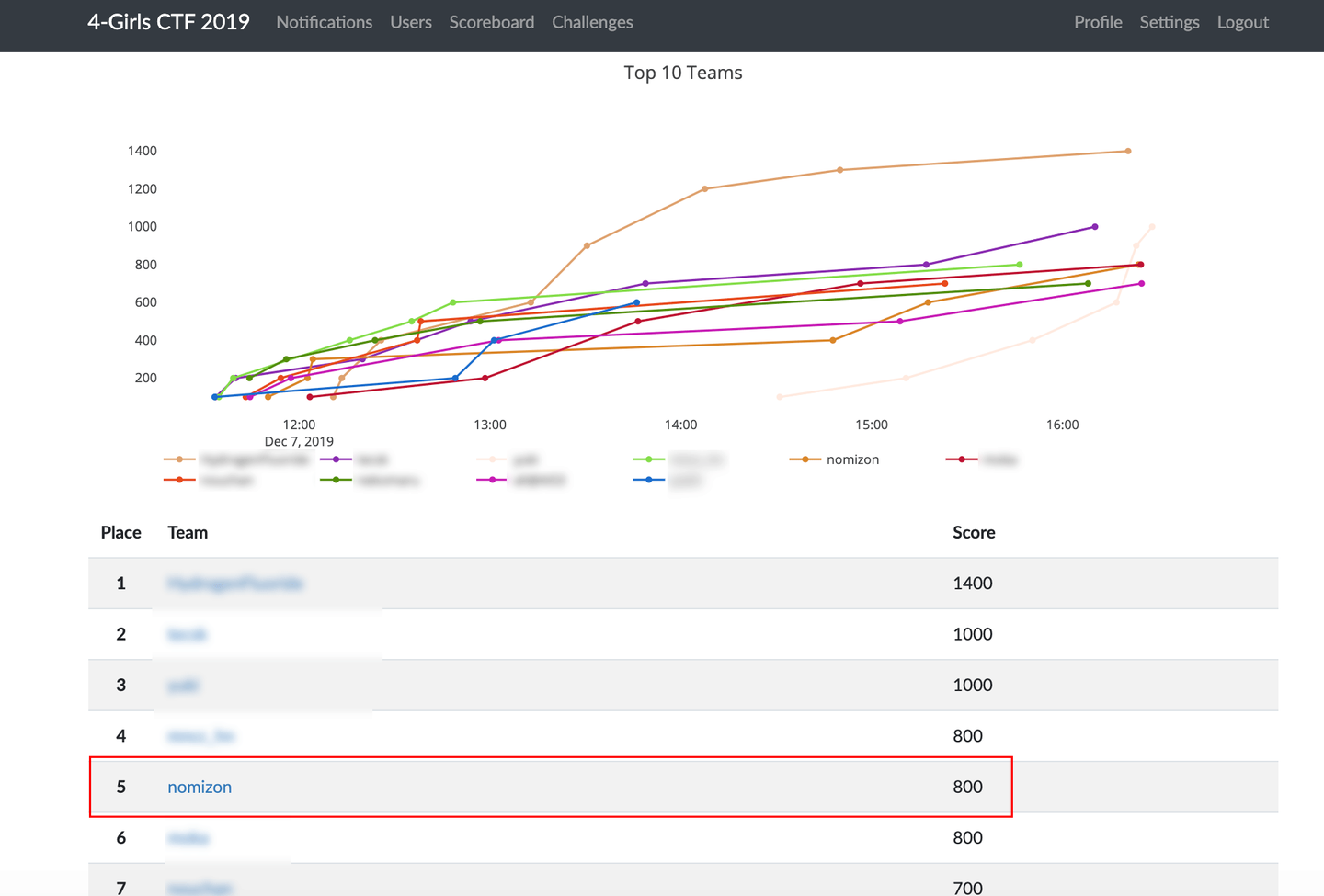Hide the purple series via its legend marker
The height and width of the screenshot is (896, 1324).
coord(336,459)
